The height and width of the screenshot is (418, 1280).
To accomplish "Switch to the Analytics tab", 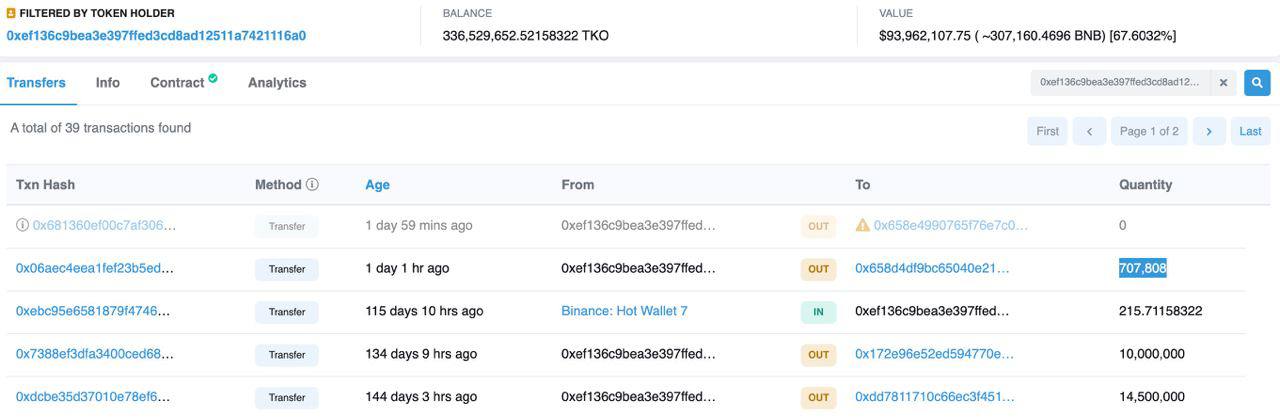I will tap(277, 83).
